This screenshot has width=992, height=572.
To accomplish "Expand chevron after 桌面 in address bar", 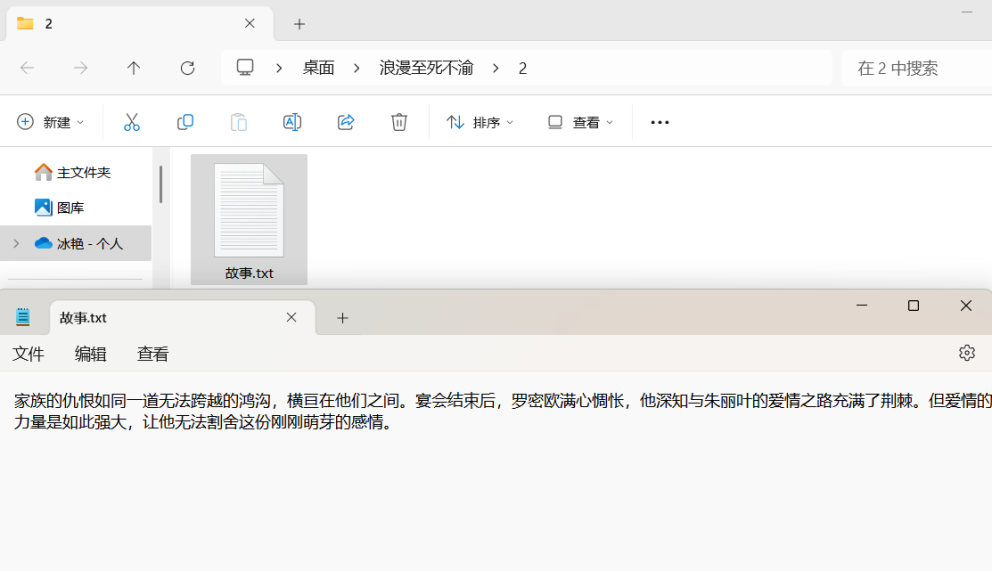I will pyautogui.click(x=357, y=68).
